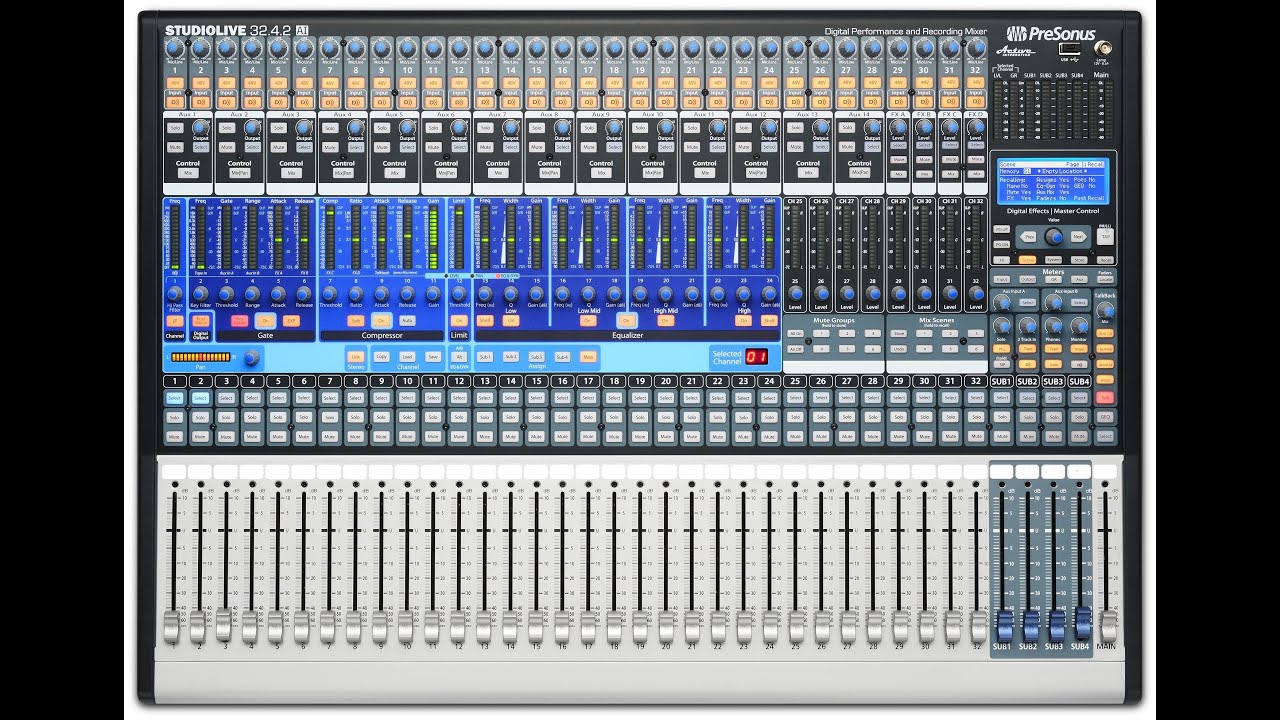Click the Phones level knob
1280x720 pixels.
[1053, 325]
